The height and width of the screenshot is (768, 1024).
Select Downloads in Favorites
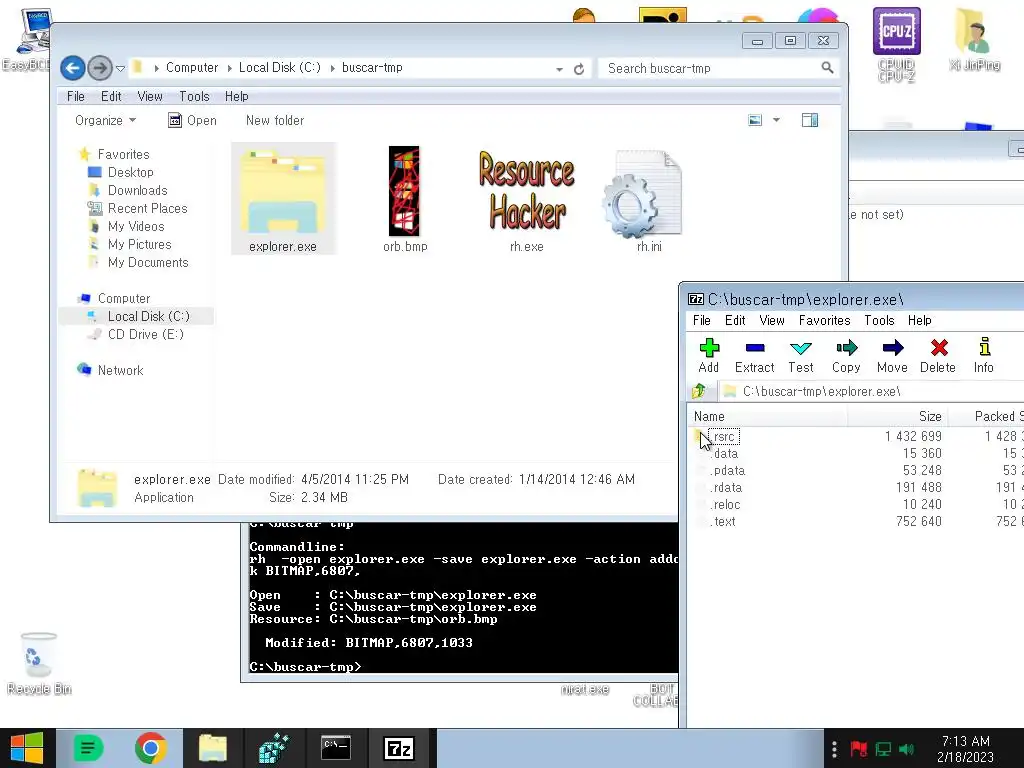pos(138,190)
